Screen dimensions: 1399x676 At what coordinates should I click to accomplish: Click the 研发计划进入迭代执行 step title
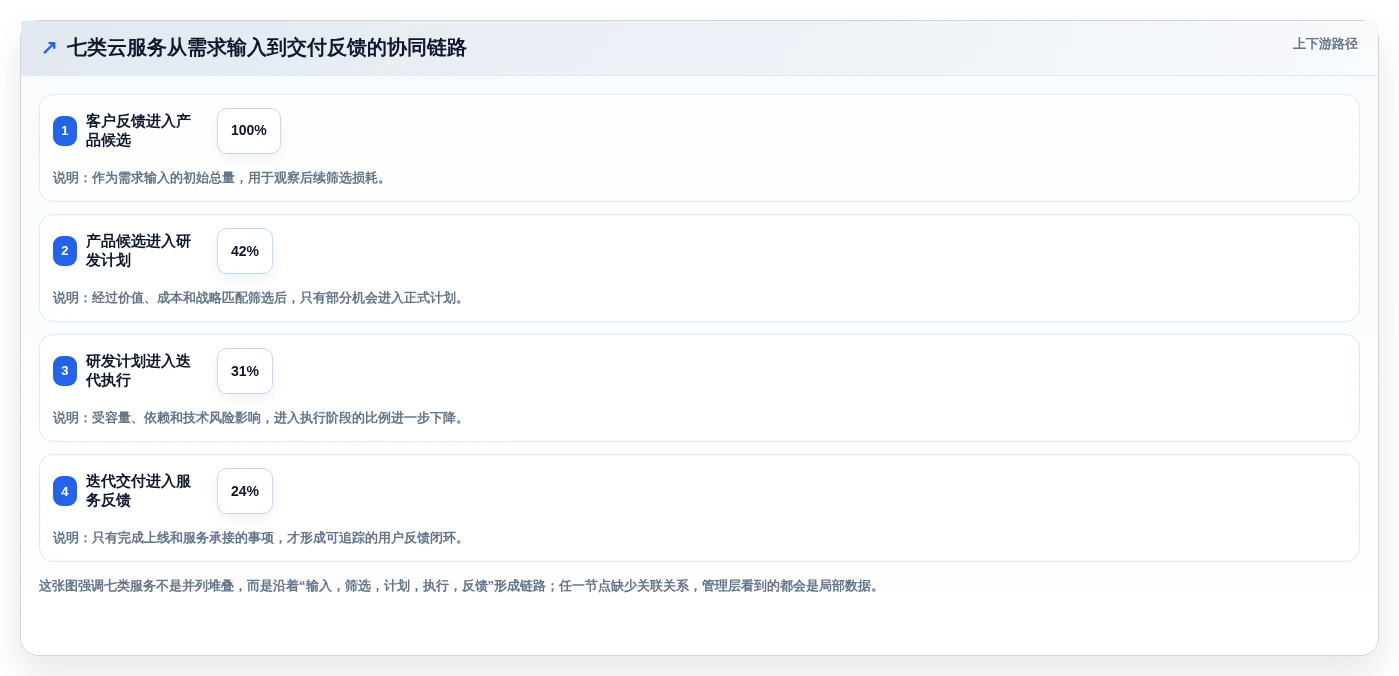(138, 371)
